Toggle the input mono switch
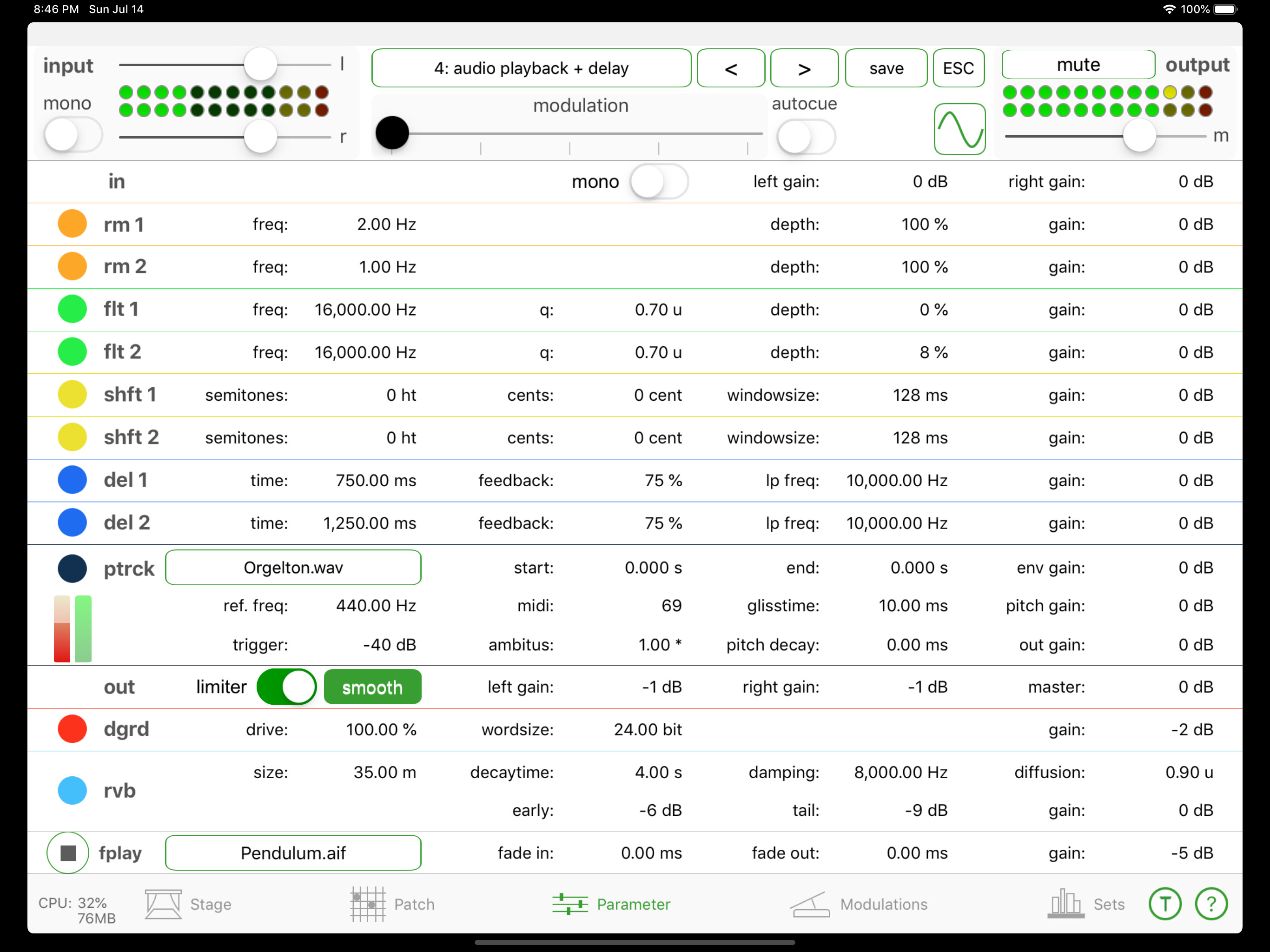This screenshot has width=1270, height=952. [73, 136]
